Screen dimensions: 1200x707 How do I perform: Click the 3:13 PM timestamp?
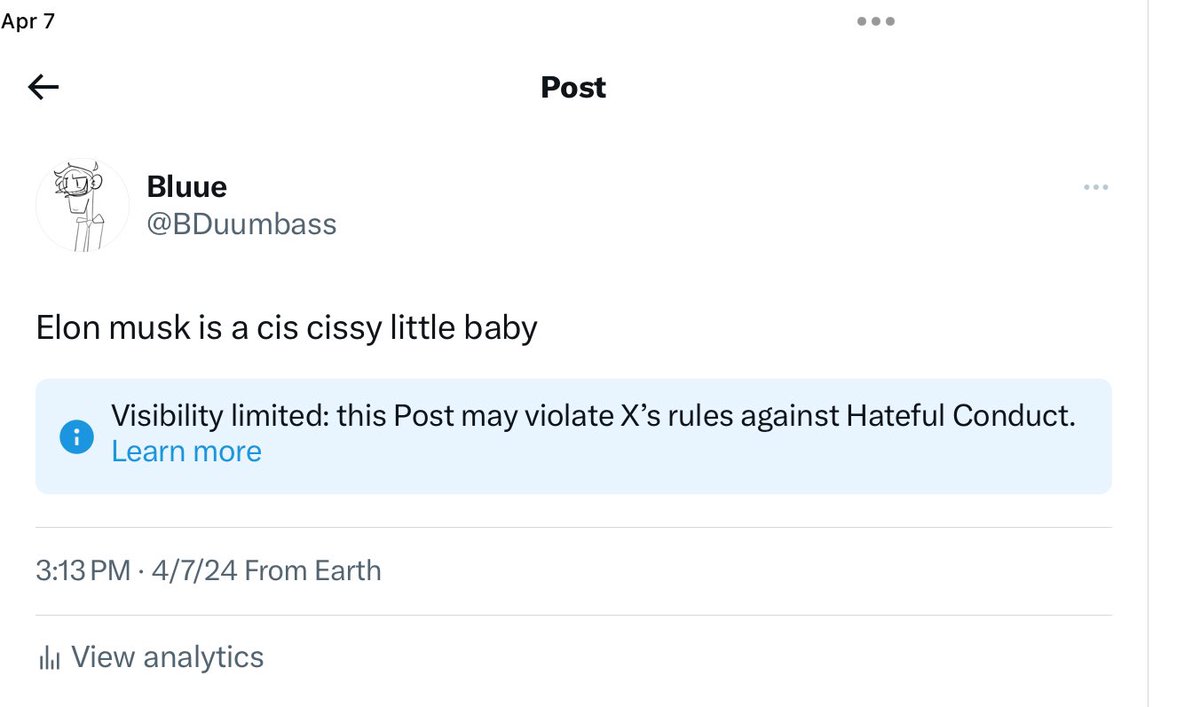[x=83, y=571]
